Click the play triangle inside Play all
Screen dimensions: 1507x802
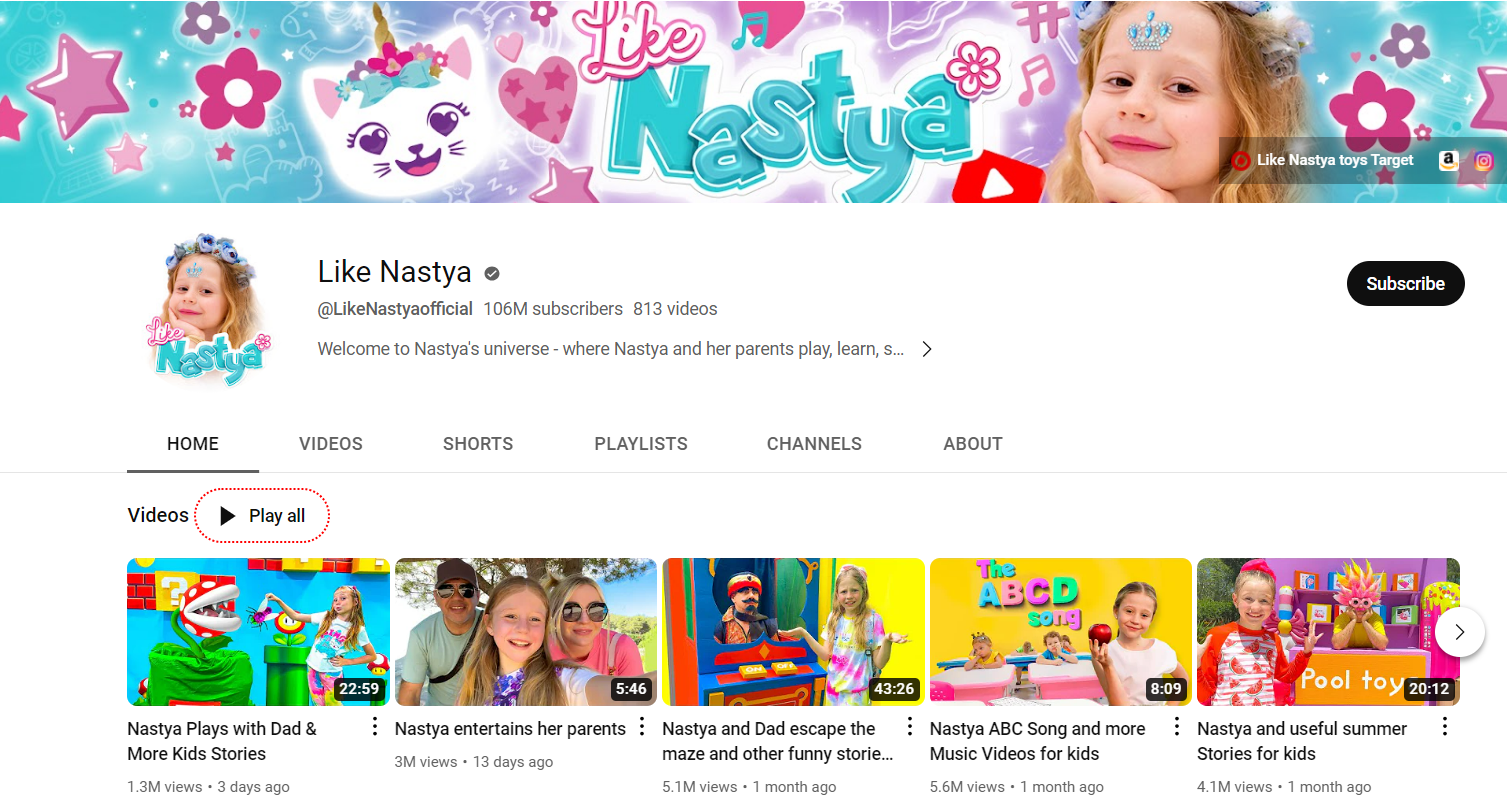[226, 515]
